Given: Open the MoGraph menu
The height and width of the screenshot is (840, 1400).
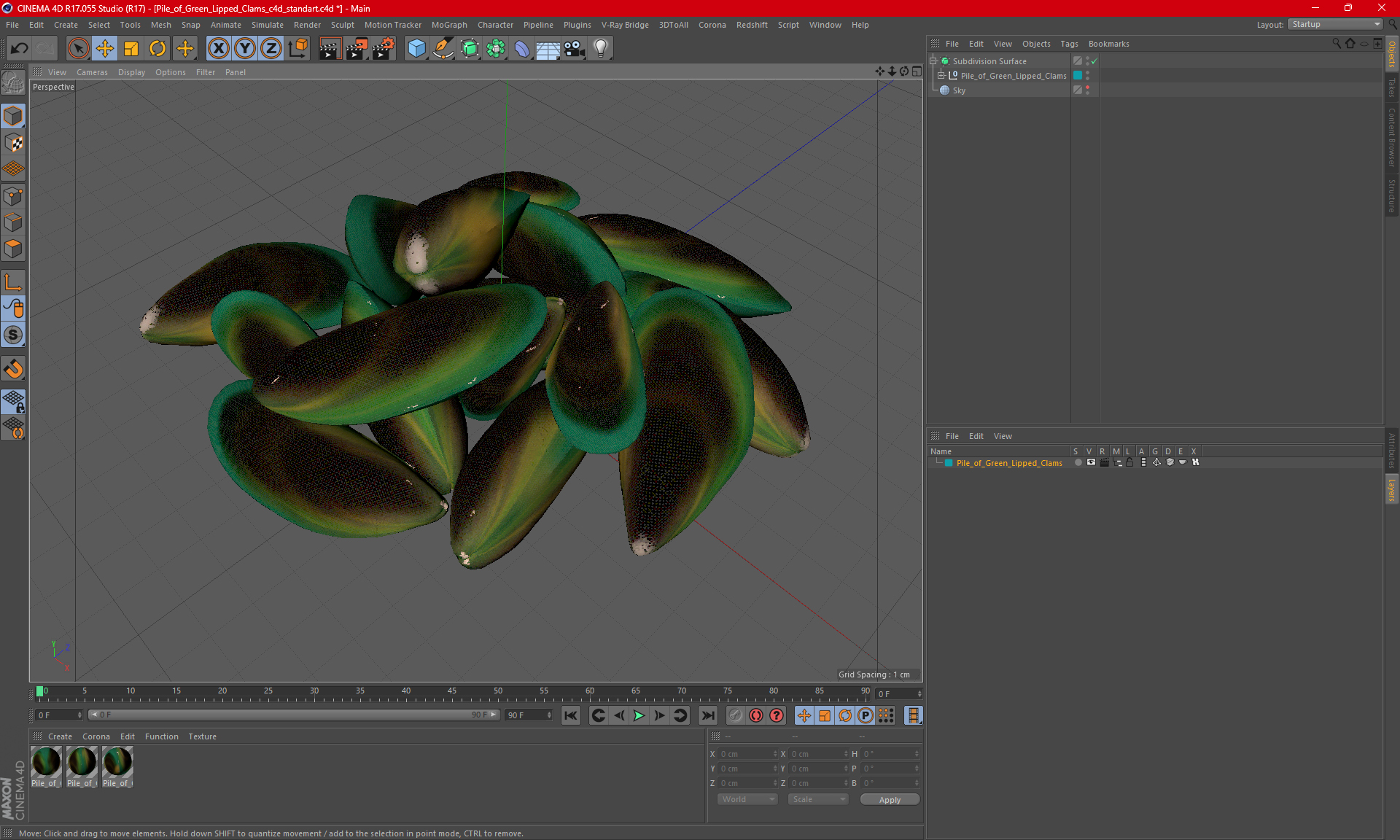Looking at the screenshot, I should [x=449, y=25].
